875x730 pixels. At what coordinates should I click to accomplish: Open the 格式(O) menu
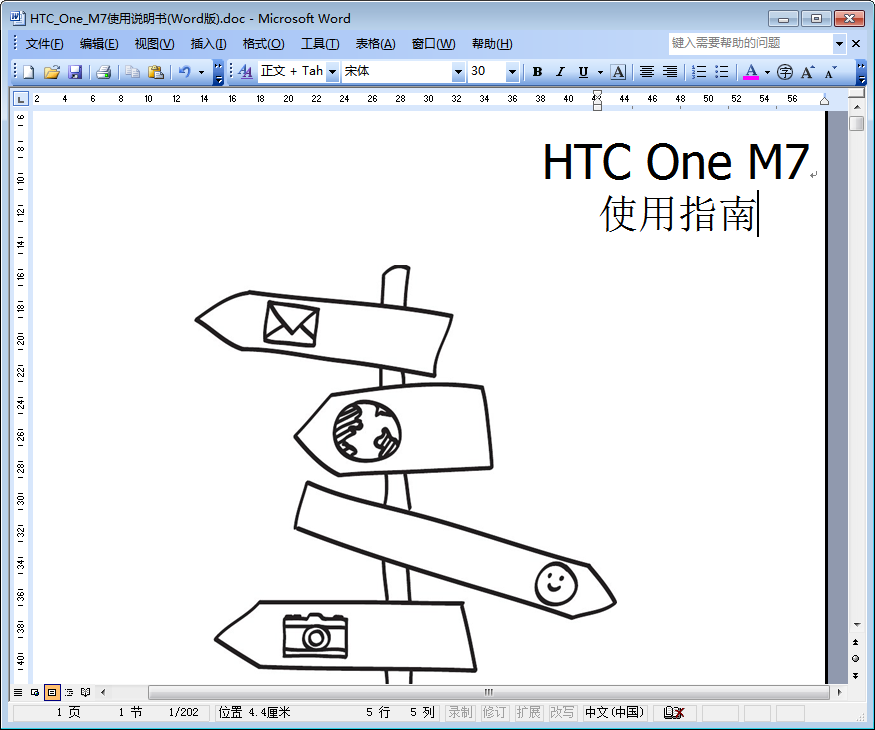(263, 44)
